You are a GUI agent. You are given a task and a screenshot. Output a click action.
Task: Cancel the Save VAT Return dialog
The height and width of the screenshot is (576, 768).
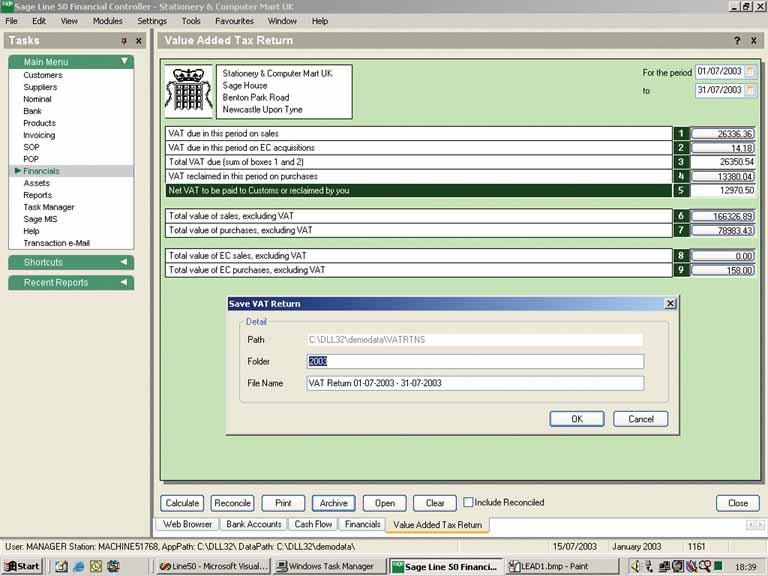[641, 419]
